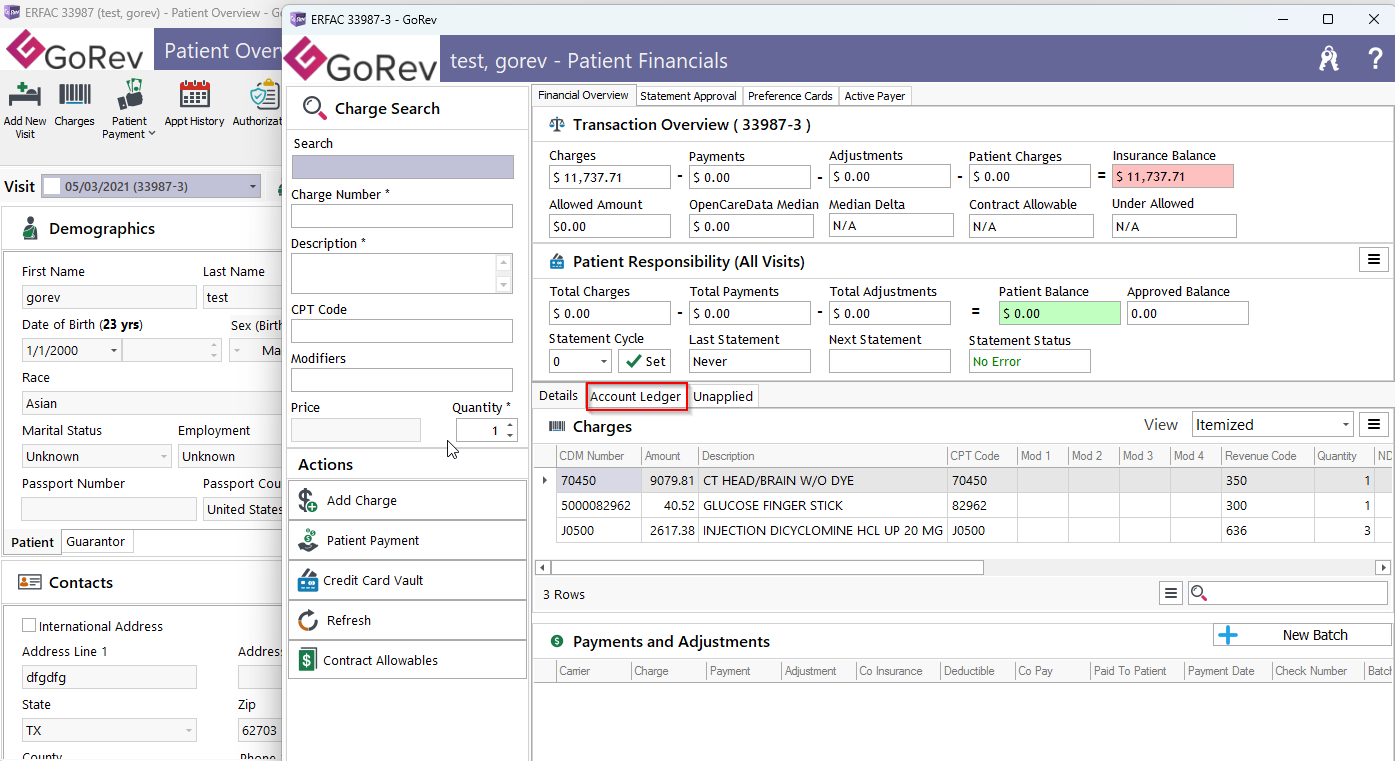Click pink Insurance Balance field

coord(1173,177)
